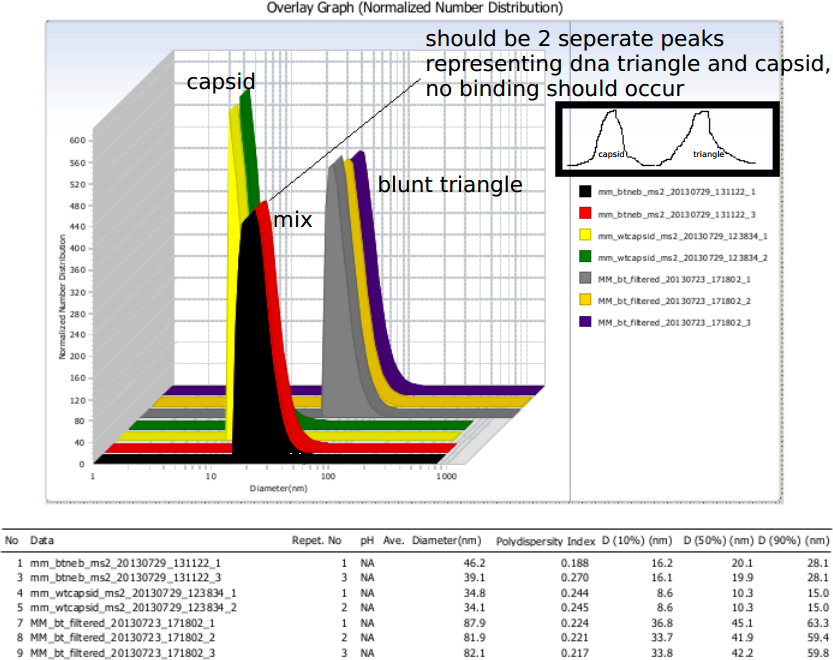Image resolution: width=833 pixels, height=660 pixels.
Task: Click the 'Overlay Graph (Normalized Number Distribution)' title
Action: tap(414, 8)
